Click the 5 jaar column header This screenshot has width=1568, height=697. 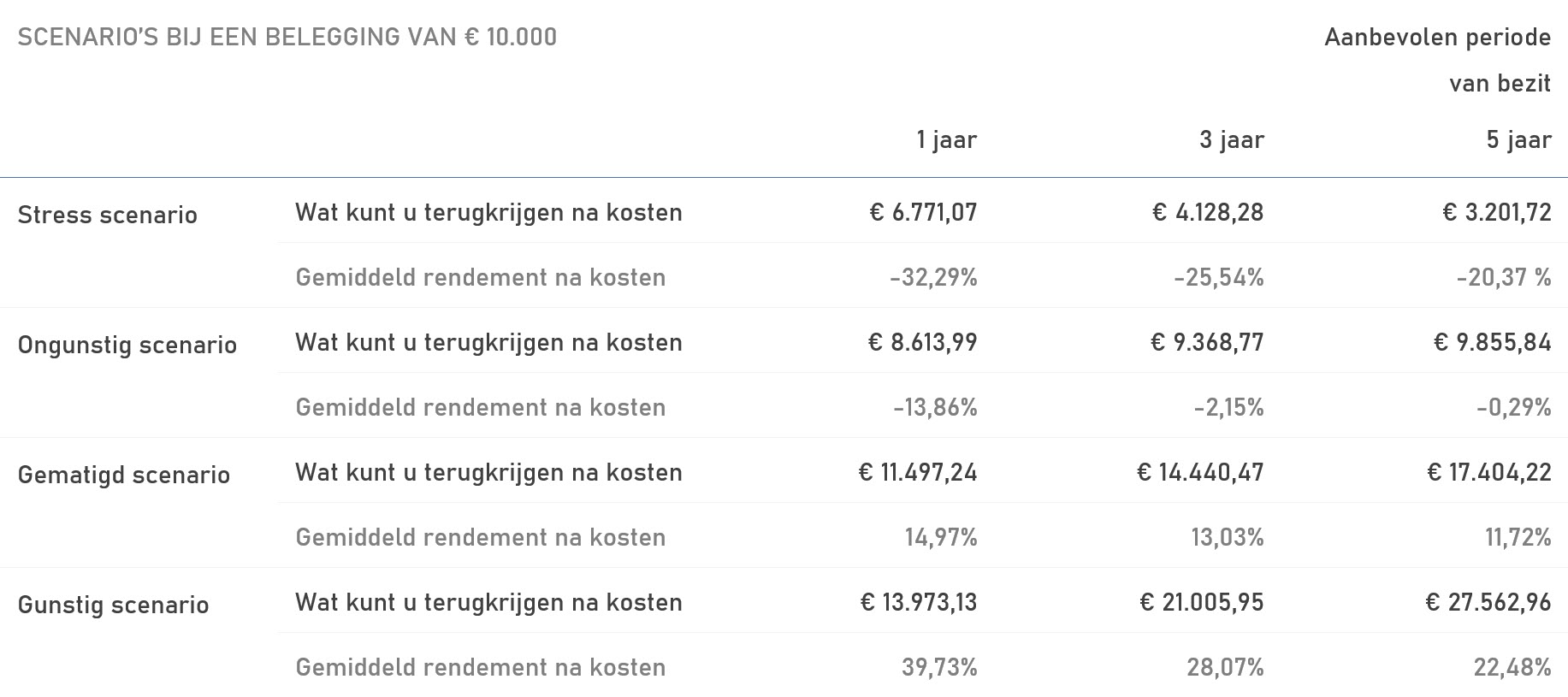click(x=1519, y=139)
